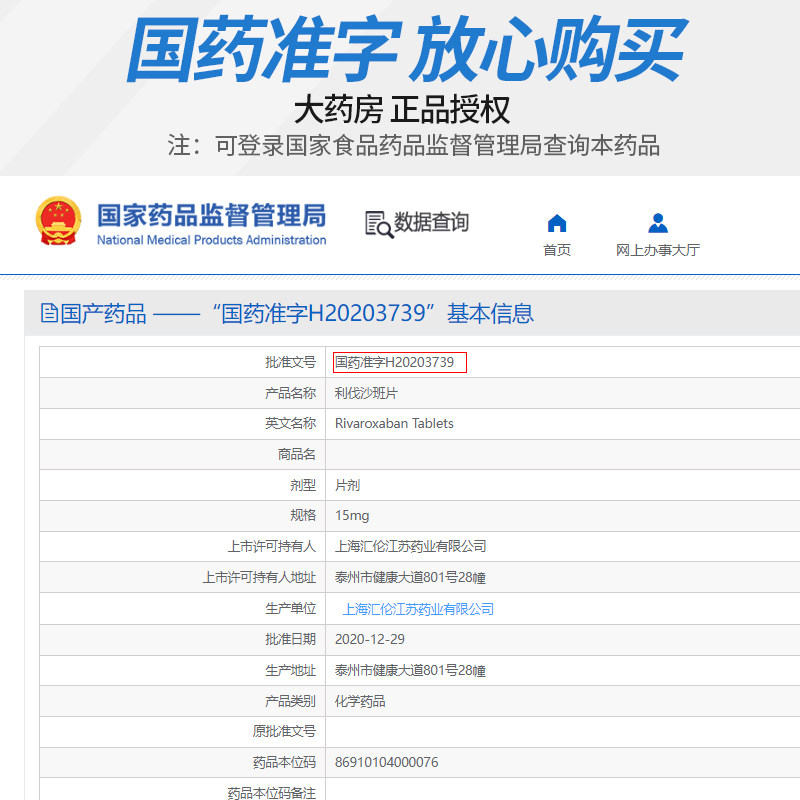Select 上市许可持有人 value company name
Image resolution: width=800 pixels, height=800 pixels.
pos(410,546)
